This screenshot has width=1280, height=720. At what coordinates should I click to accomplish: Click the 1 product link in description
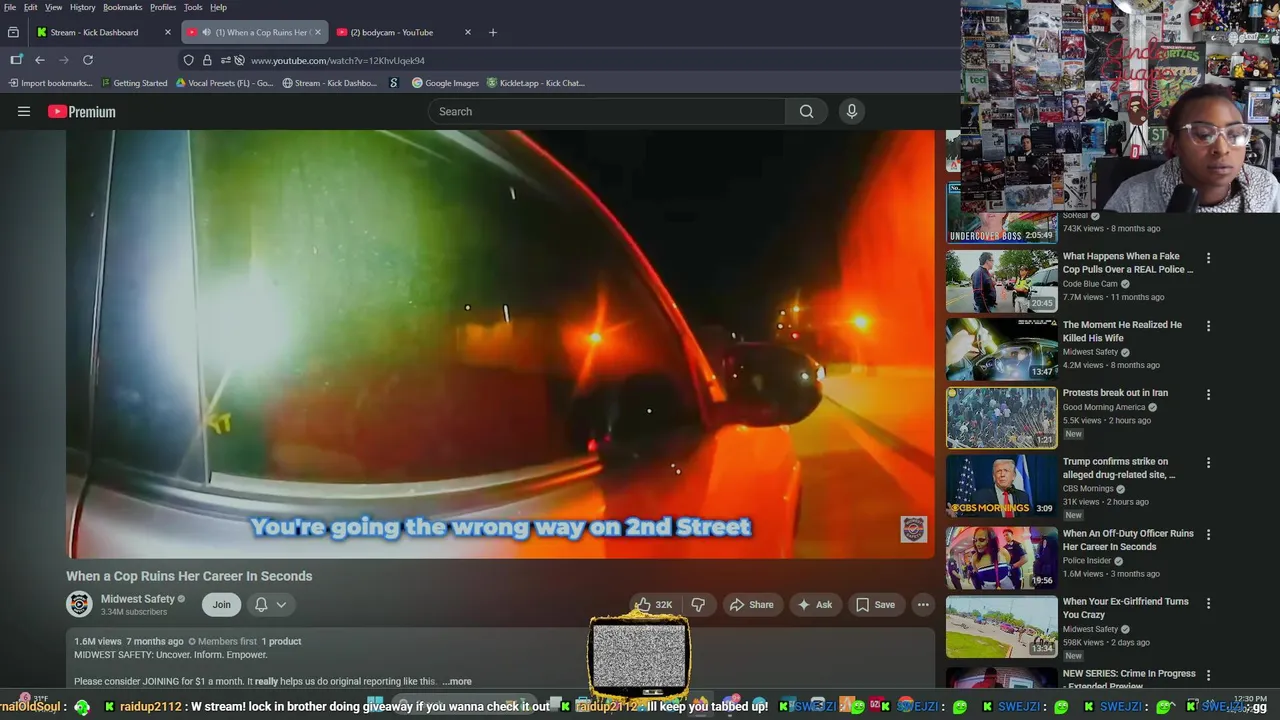tap(281, 641)
